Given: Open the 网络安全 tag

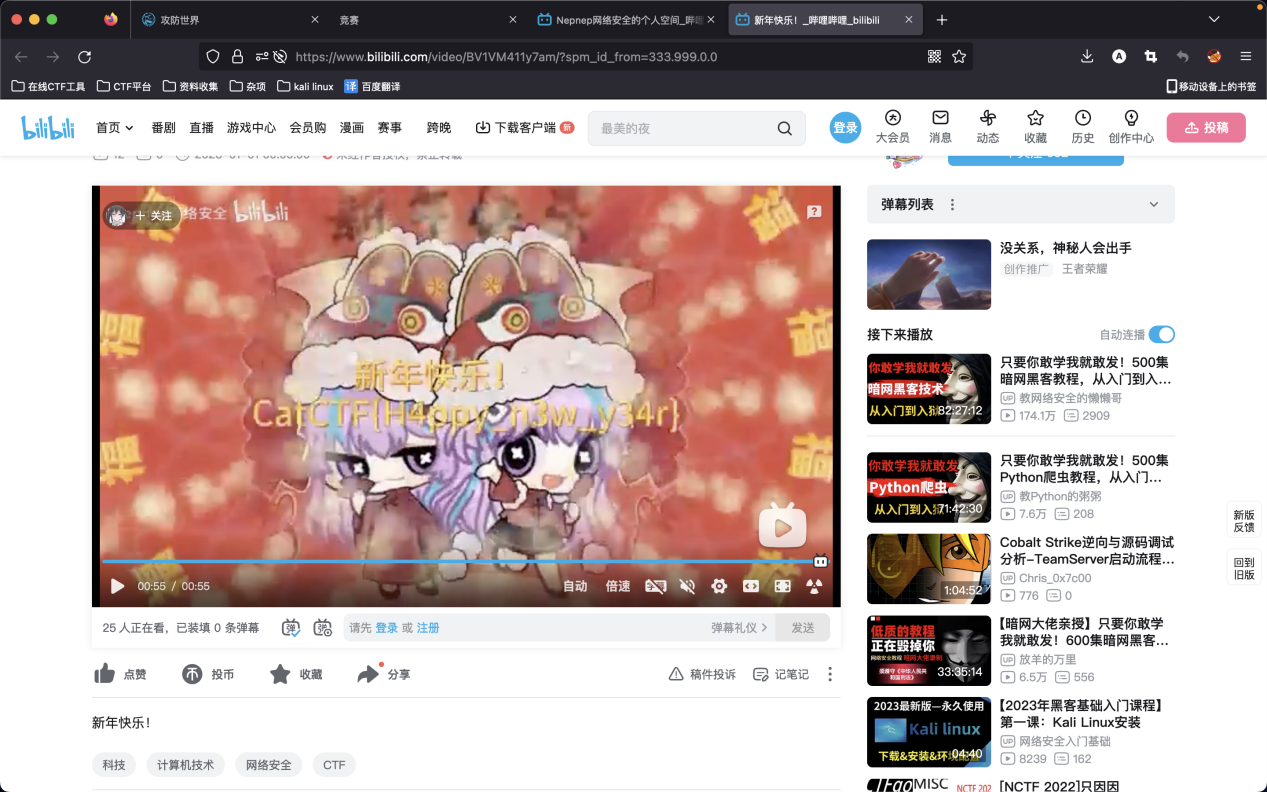Looking at the screenshot, I should 269,765.
